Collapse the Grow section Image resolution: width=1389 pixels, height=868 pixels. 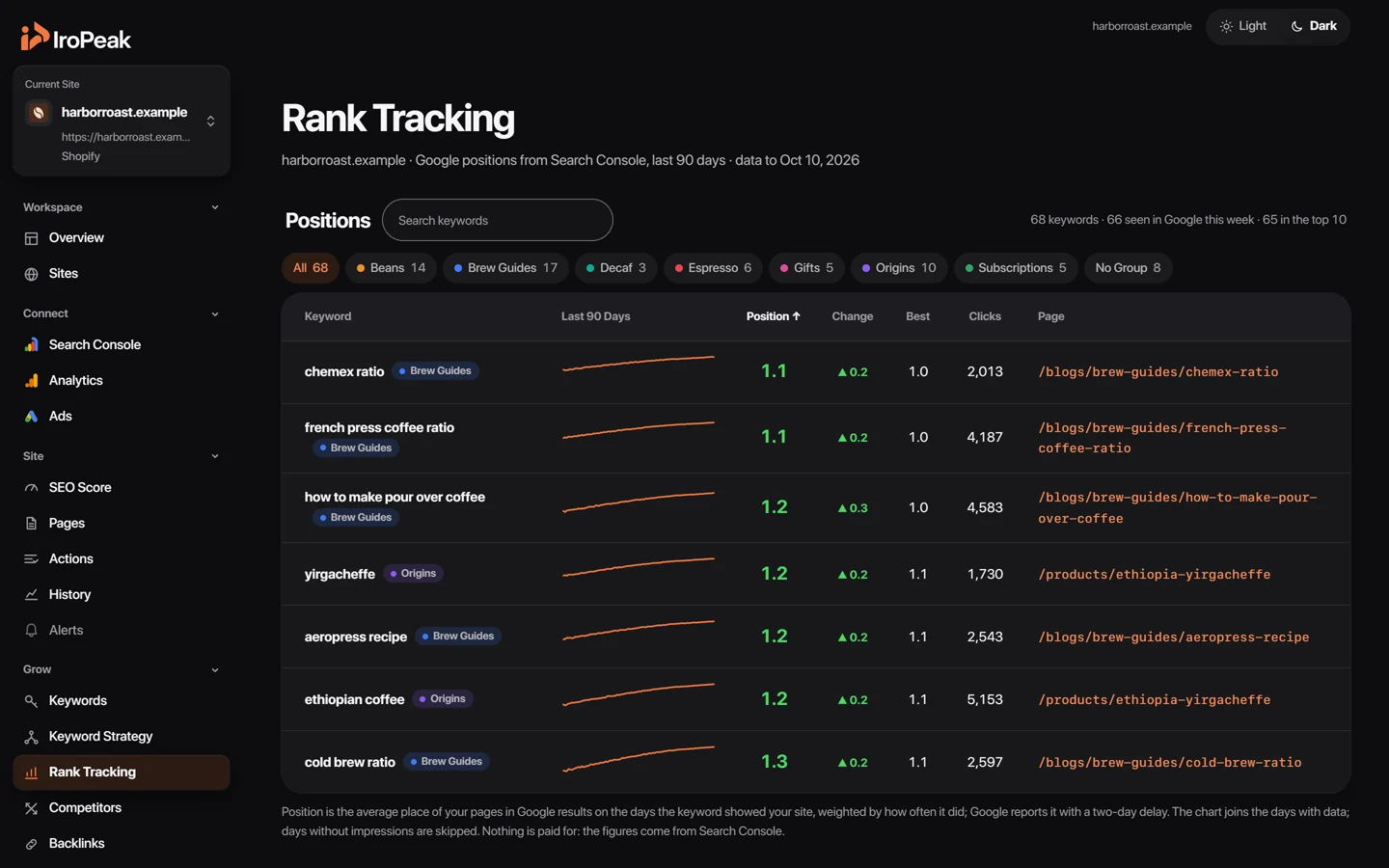(x=214, y=669)
